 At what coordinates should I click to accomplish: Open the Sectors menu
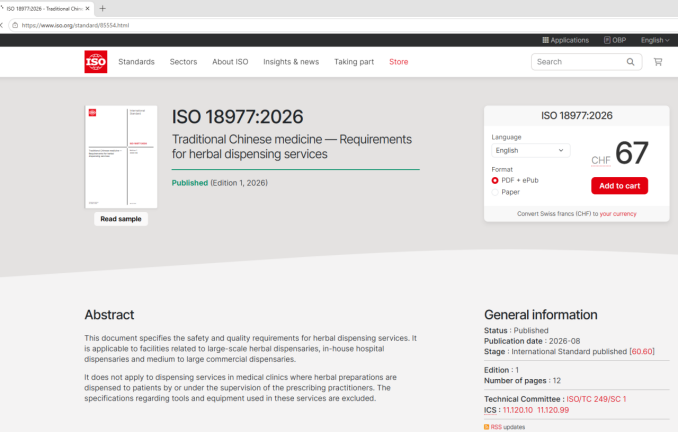pos(183,62)
